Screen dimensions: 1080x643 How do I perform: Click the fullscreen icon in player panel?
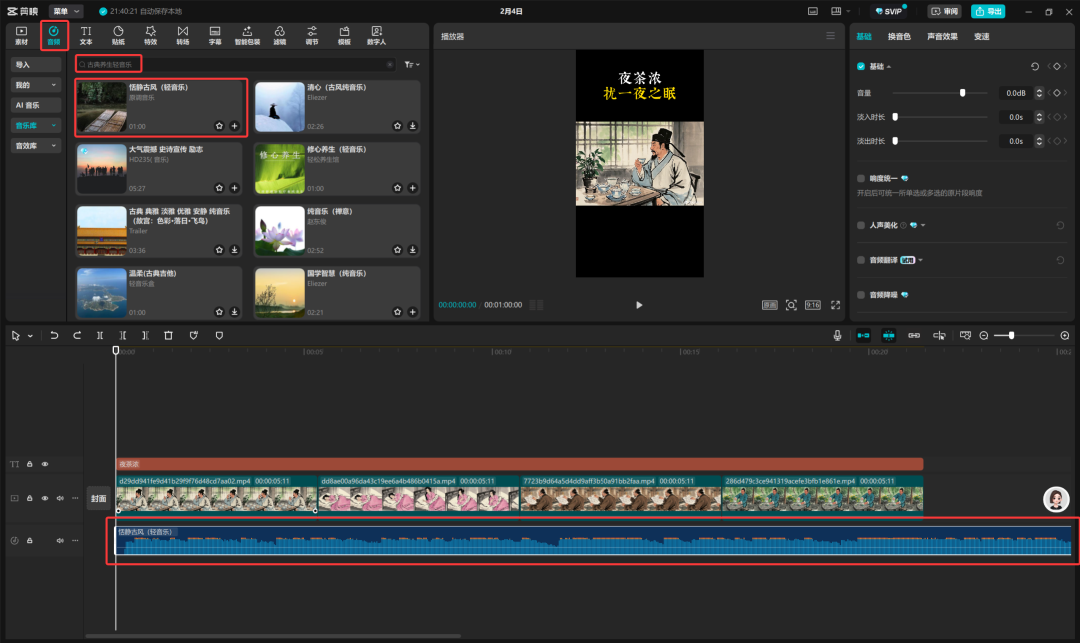pos(835,305)
